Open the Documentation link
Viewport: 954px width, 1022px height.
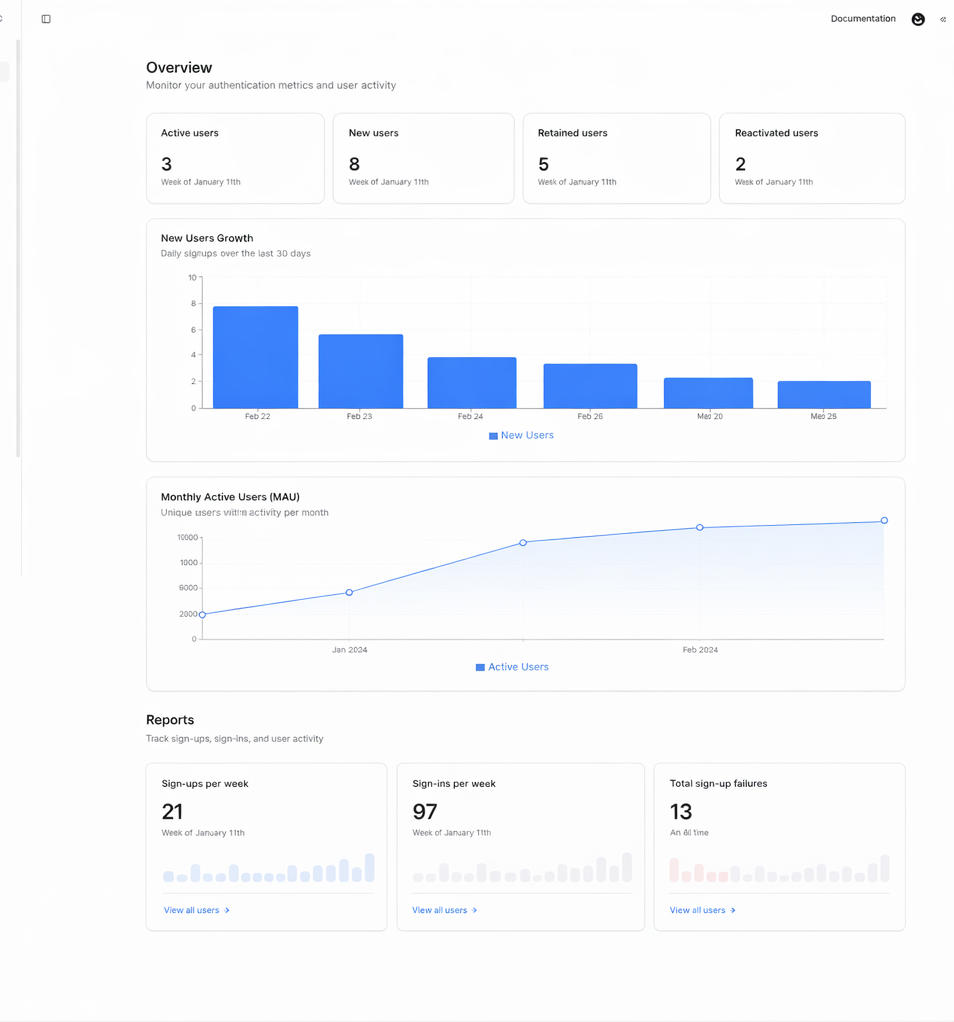[x=862, y=19]
